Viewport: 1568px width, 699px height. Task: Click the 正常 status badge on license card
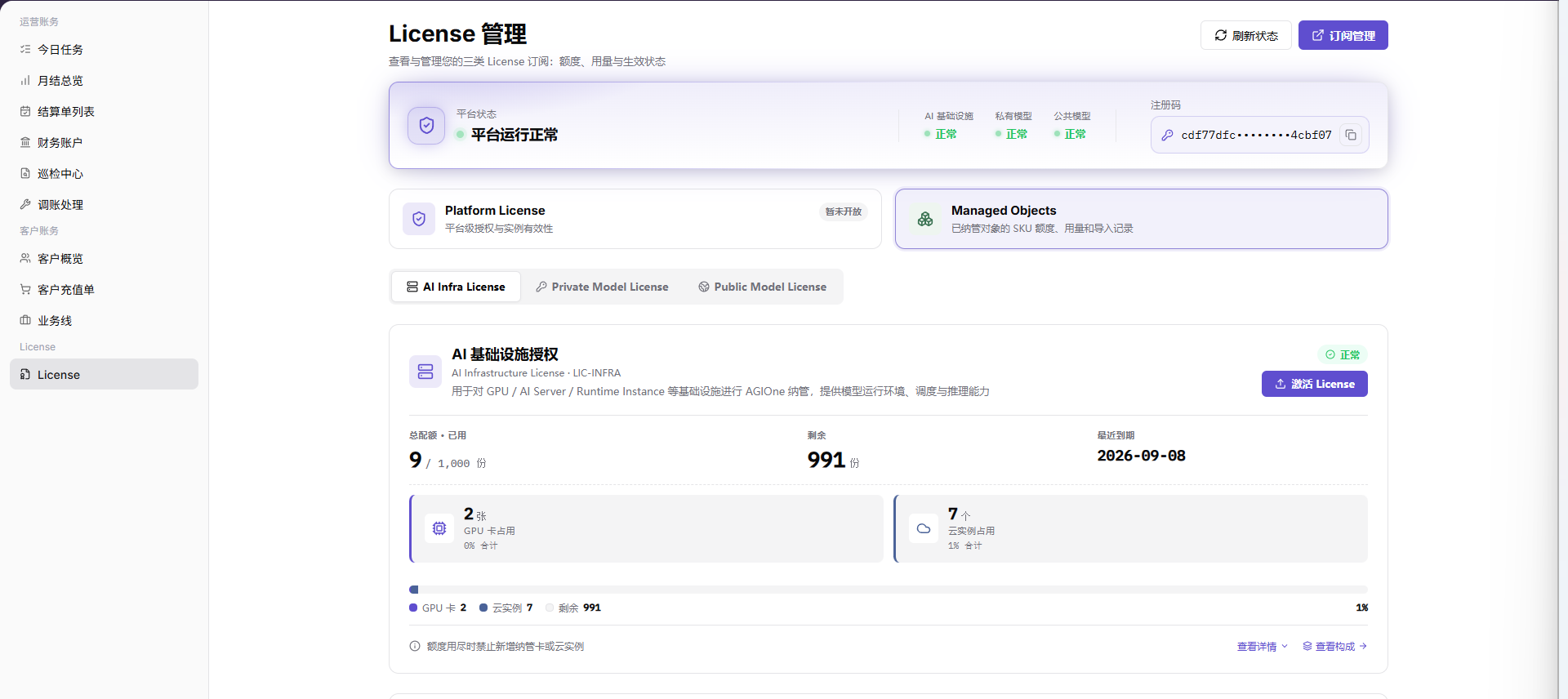[1343, 354]
